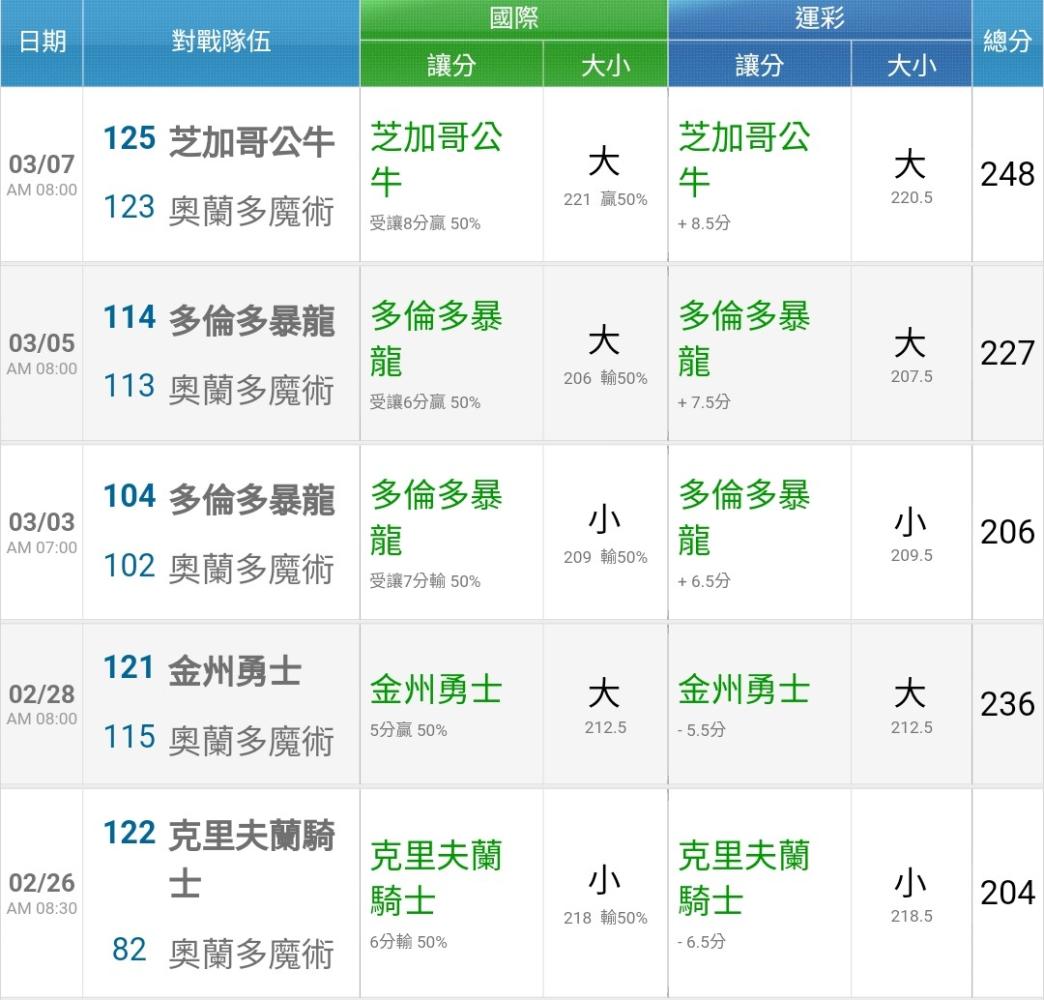
Task: Select the 國際 header group
Action: pyautogui.click(x=513, y=19)
